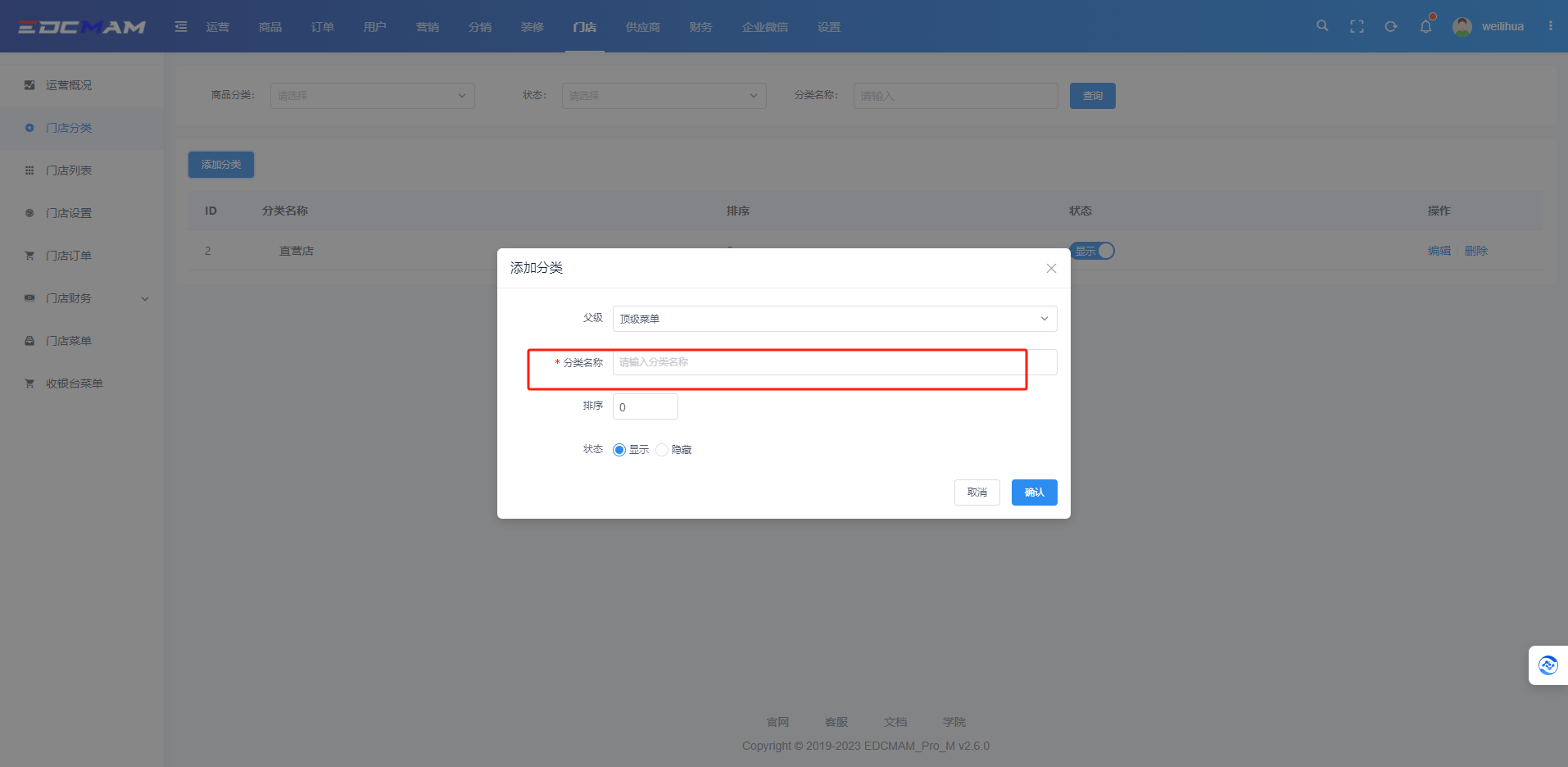Open the 父级 顶级菜单 dropdown
This screenshot has width=1568, height=767.
coord(834,319)
